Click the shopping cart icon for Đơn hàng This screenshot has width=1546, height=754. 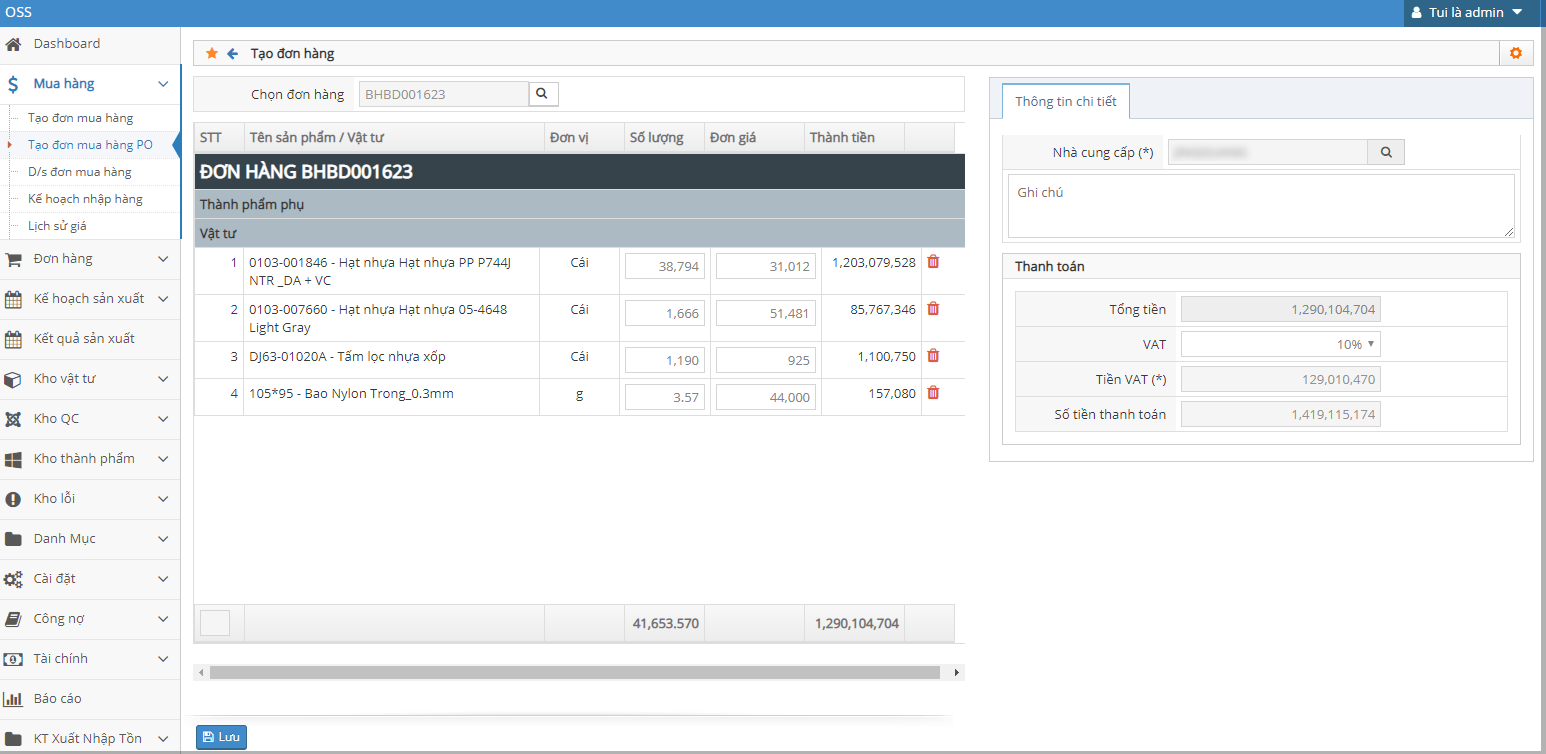[x=13, y=259]
